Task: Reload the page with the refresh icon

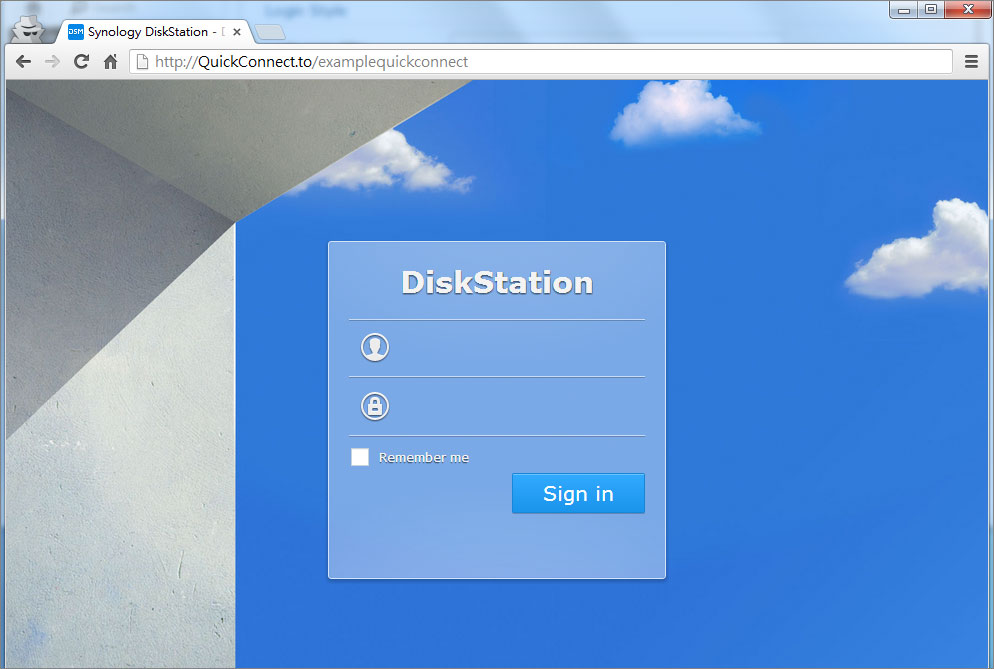Action: pos(81,62)
